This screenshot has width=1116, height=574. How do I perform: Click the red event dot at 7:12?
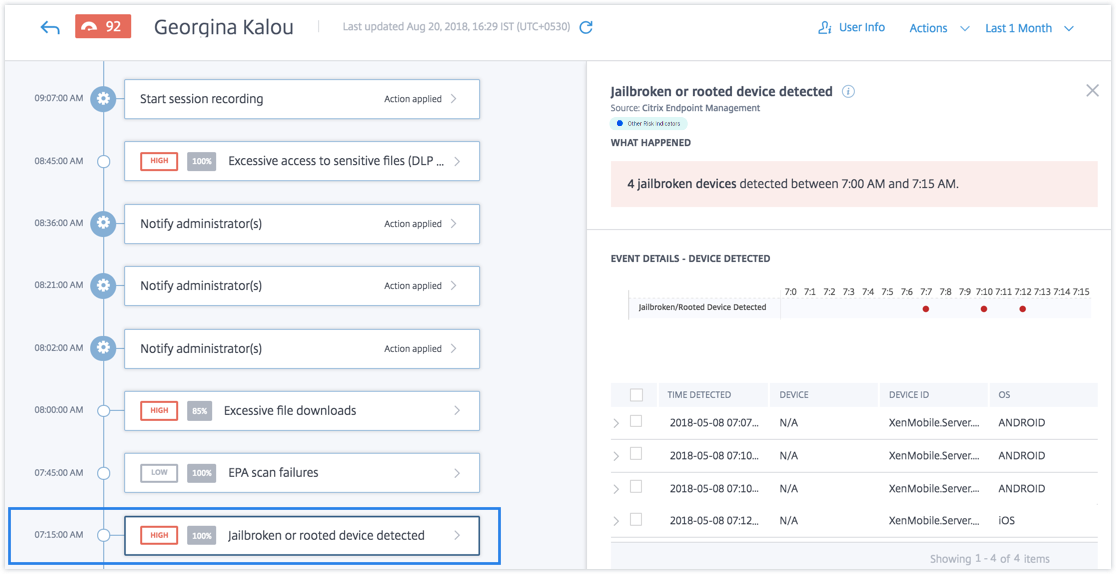[x=1022, y=309]
